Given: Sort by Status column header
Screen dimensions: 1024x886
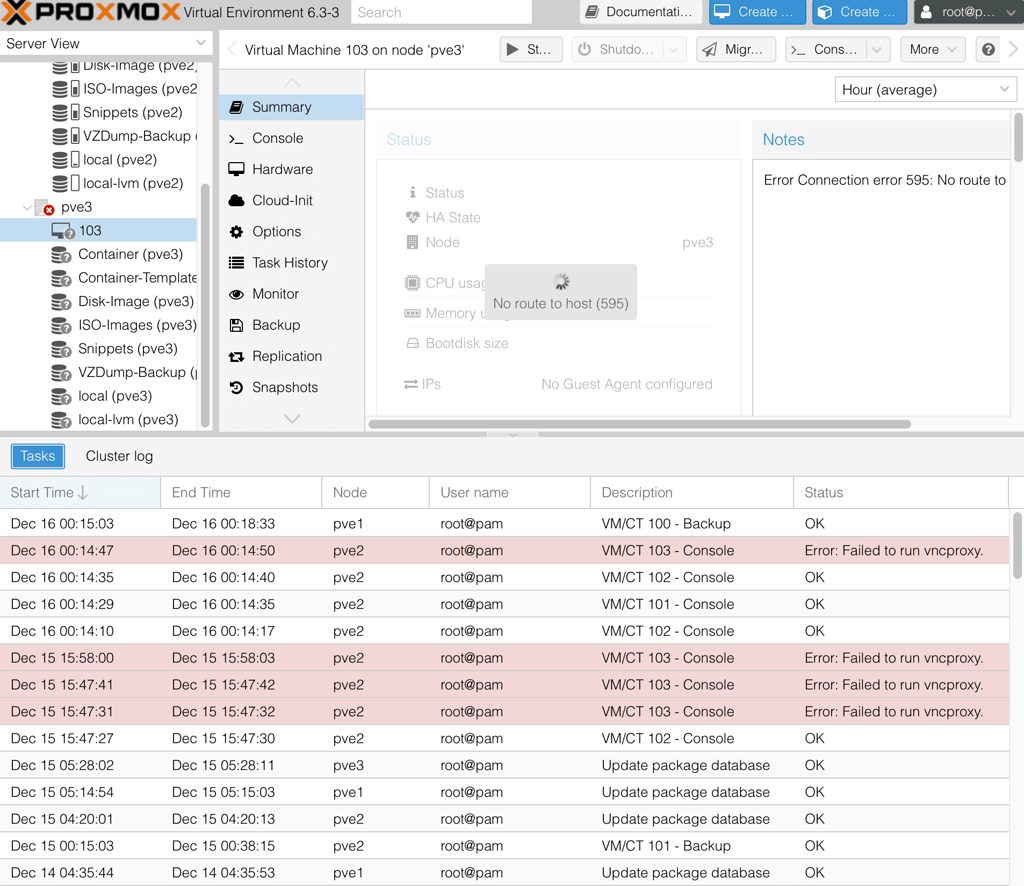Looking at the screenshot, I should tap(901, 493).
